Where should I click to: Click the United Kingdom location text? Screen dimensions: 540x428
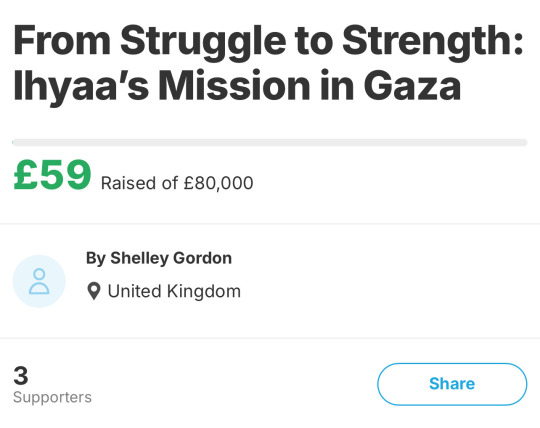[174, 291]
